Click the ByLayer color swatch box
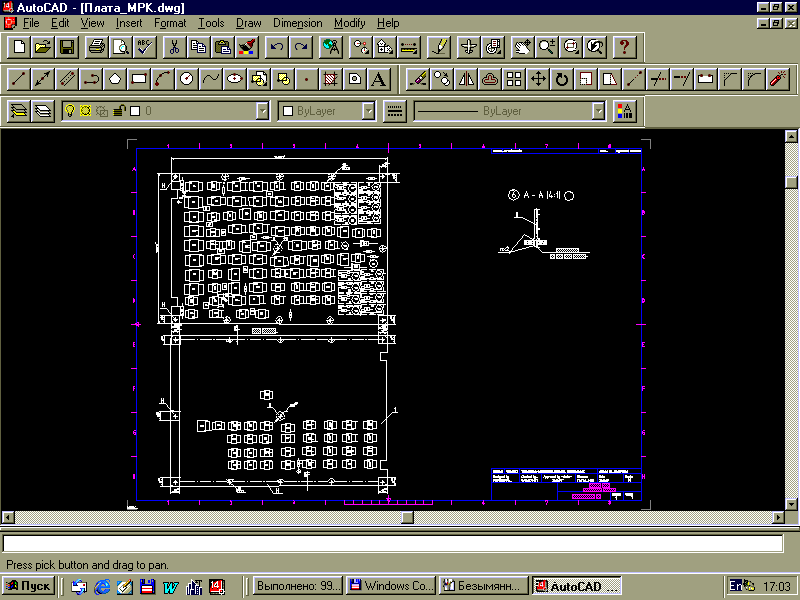 pyautogui.click(x=288, y=111)
